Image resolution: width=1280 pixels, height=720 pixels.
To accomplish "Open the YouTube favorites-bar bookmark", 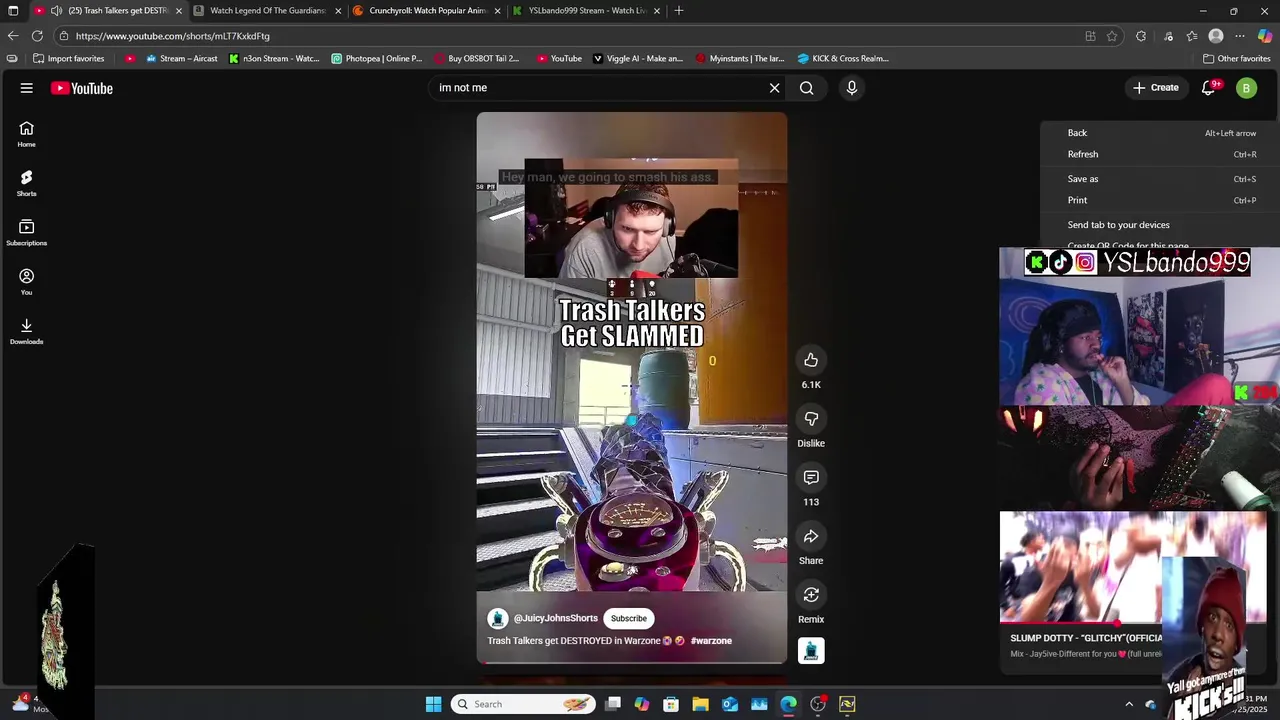I will click(559, 59).
